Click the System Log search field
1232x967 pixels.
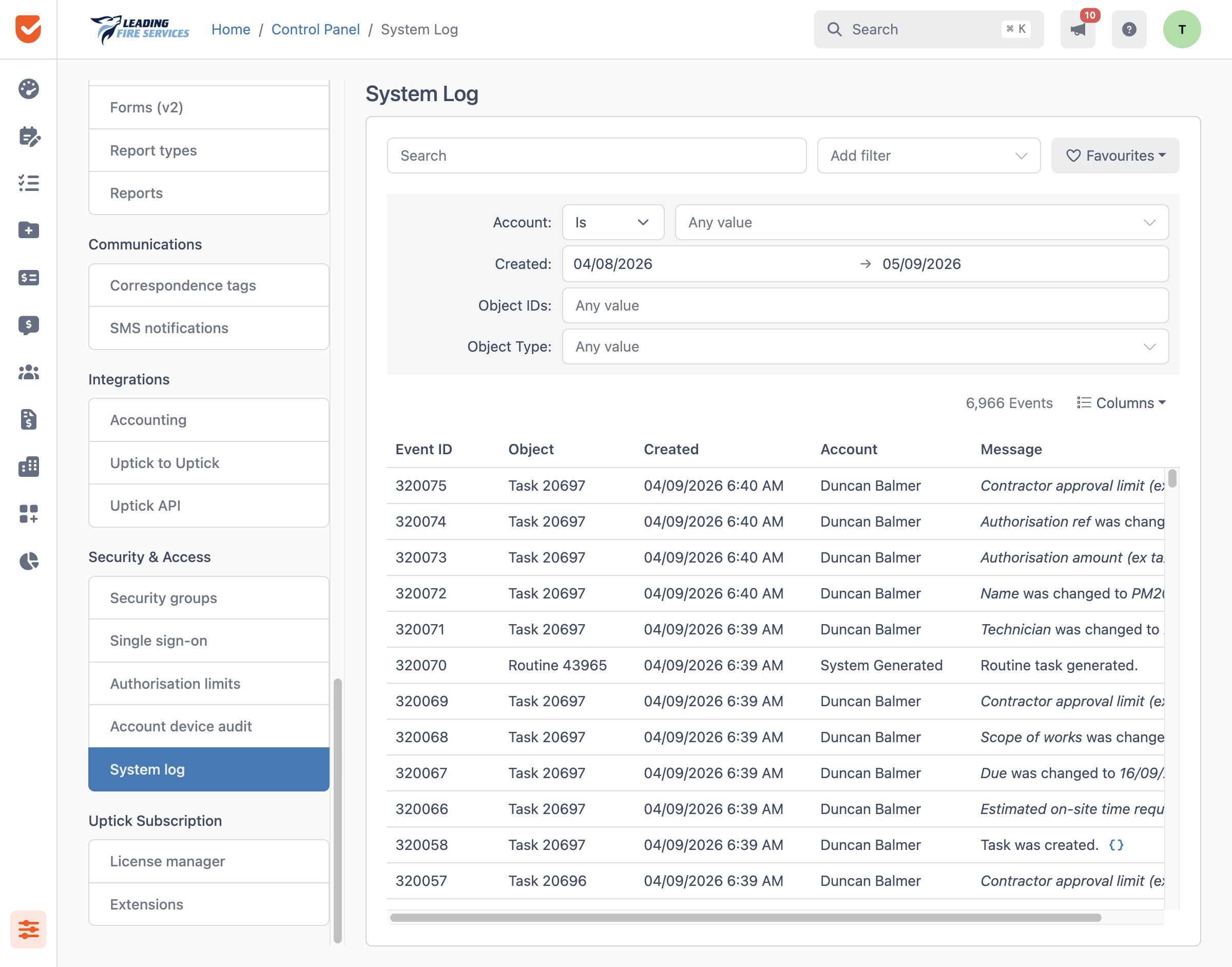[x=596, y=156]
